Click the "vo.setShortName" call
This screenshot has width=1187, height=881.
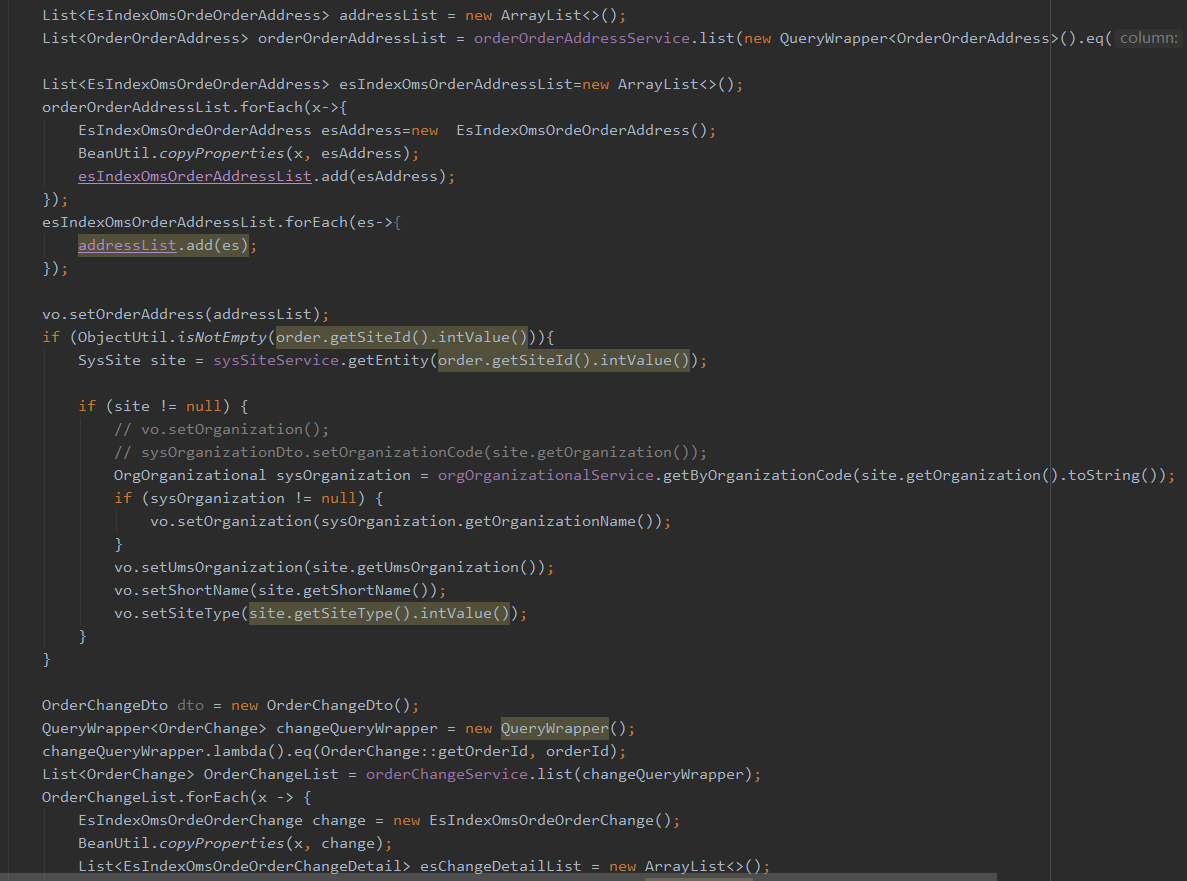(181, 590)
